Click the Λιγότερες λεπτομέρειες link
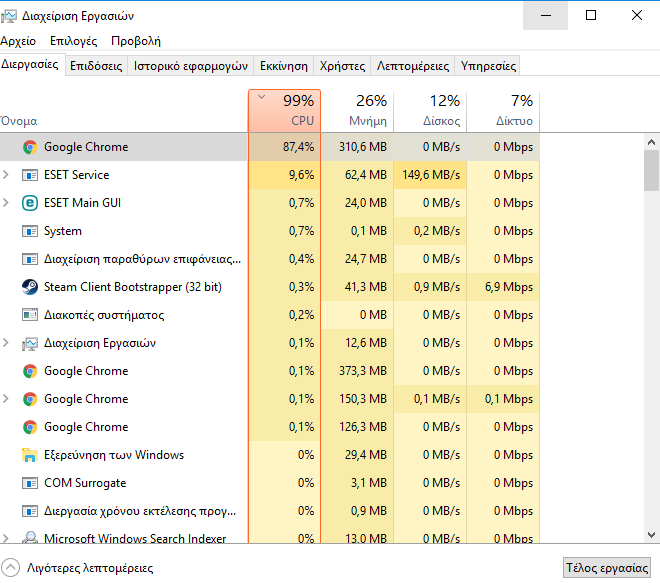 point(90,568)
